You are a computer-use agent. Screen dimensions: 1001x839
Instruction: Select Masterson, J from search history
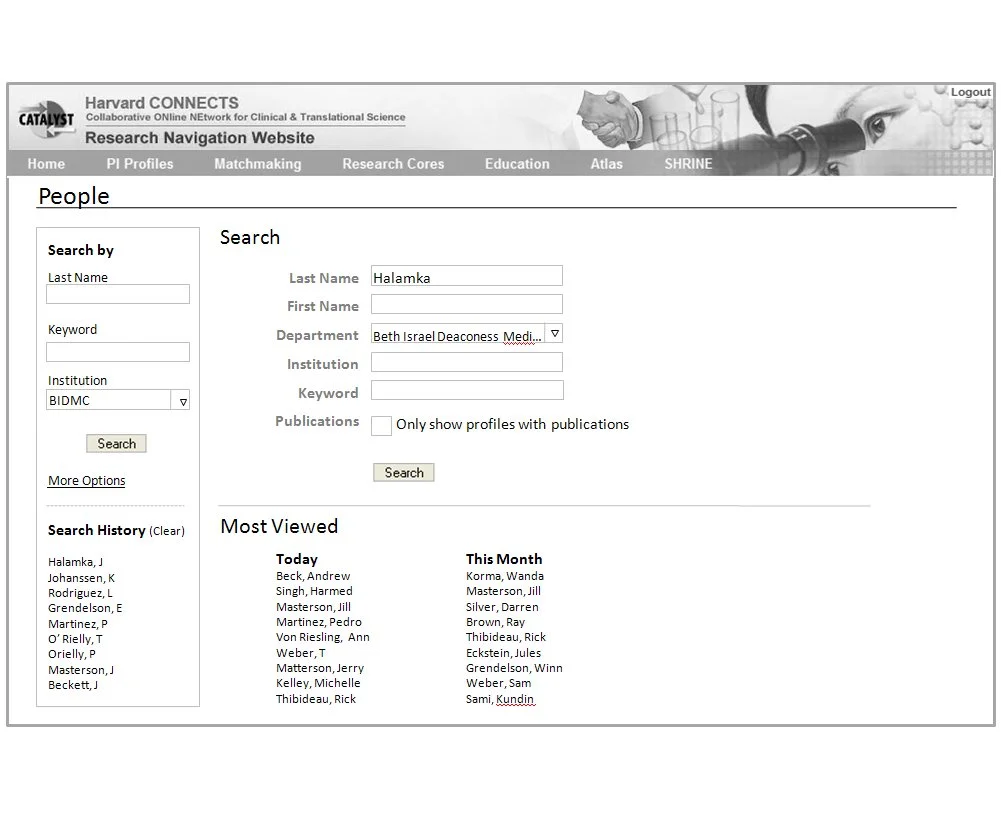tap(81, 670)
